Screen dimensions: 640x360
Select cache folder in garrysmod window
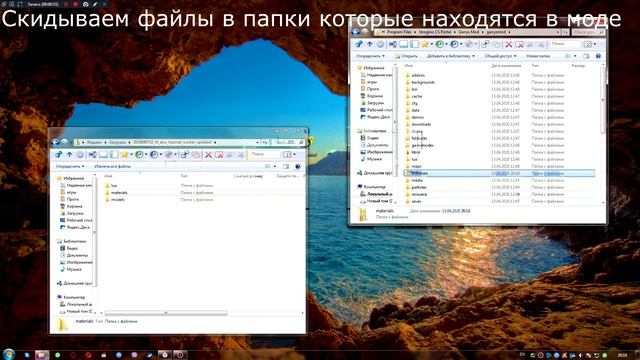(x=413, y=96)
